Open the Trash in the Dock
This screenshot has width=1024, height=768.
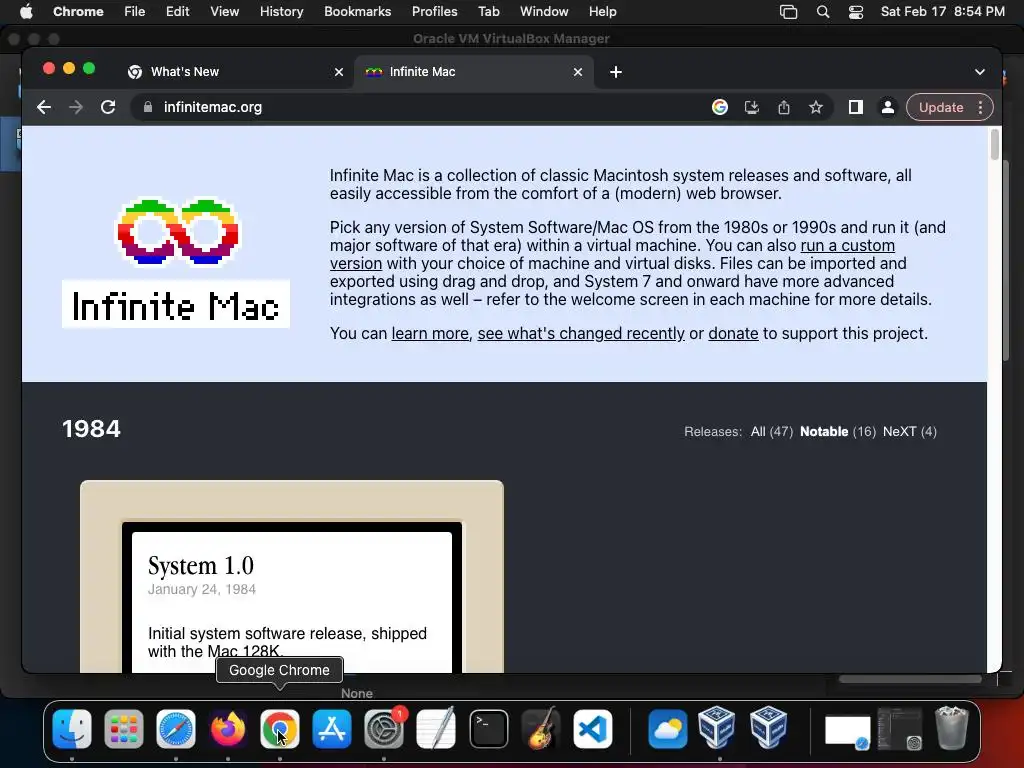(952, 728)
